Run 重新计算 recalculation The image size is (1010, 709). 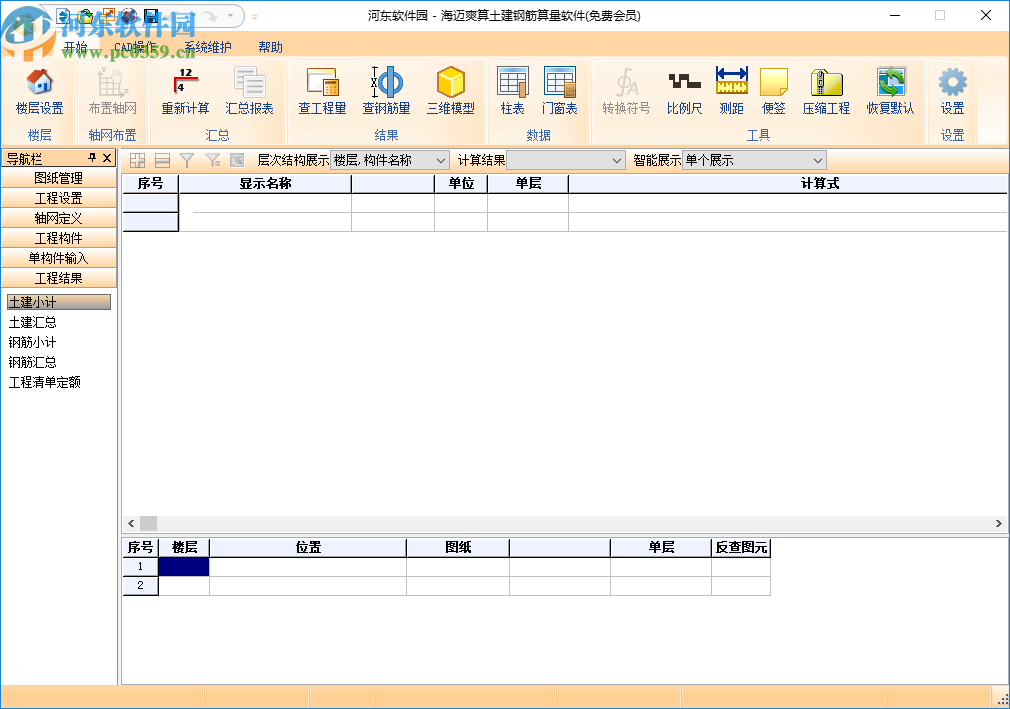186,92
